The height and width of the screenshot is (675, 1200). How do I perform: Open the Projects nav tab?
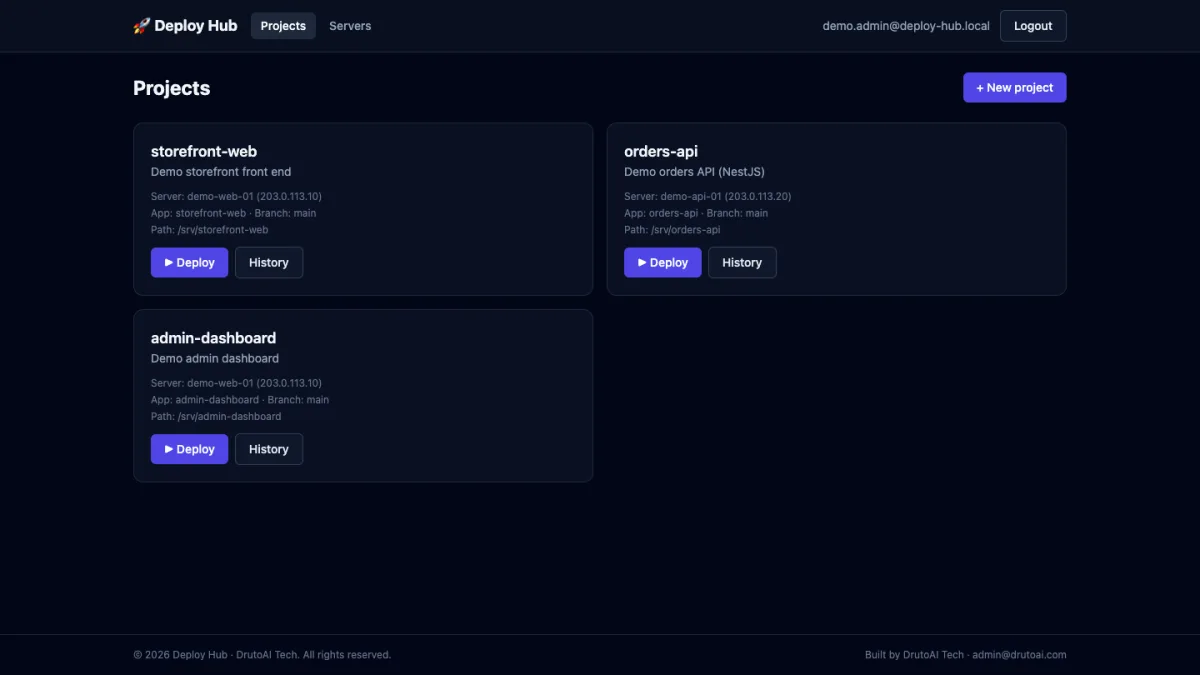tap(283, 26)
